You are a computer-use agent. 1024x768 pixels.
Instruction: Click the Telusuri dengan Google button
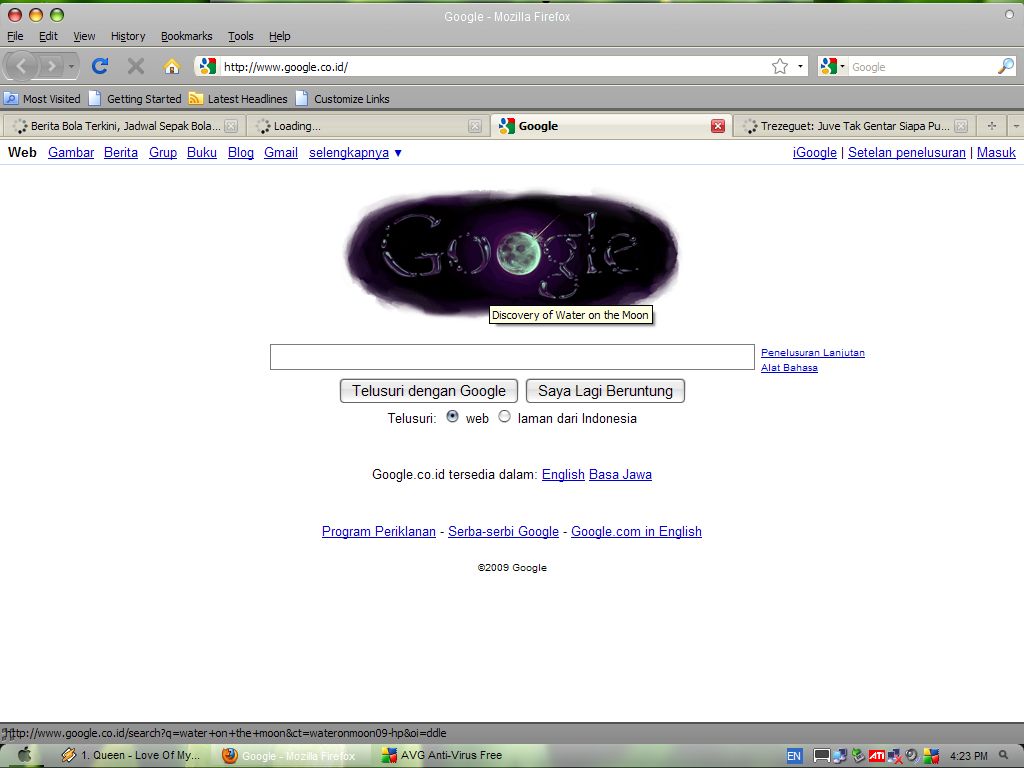coord(429,391)
